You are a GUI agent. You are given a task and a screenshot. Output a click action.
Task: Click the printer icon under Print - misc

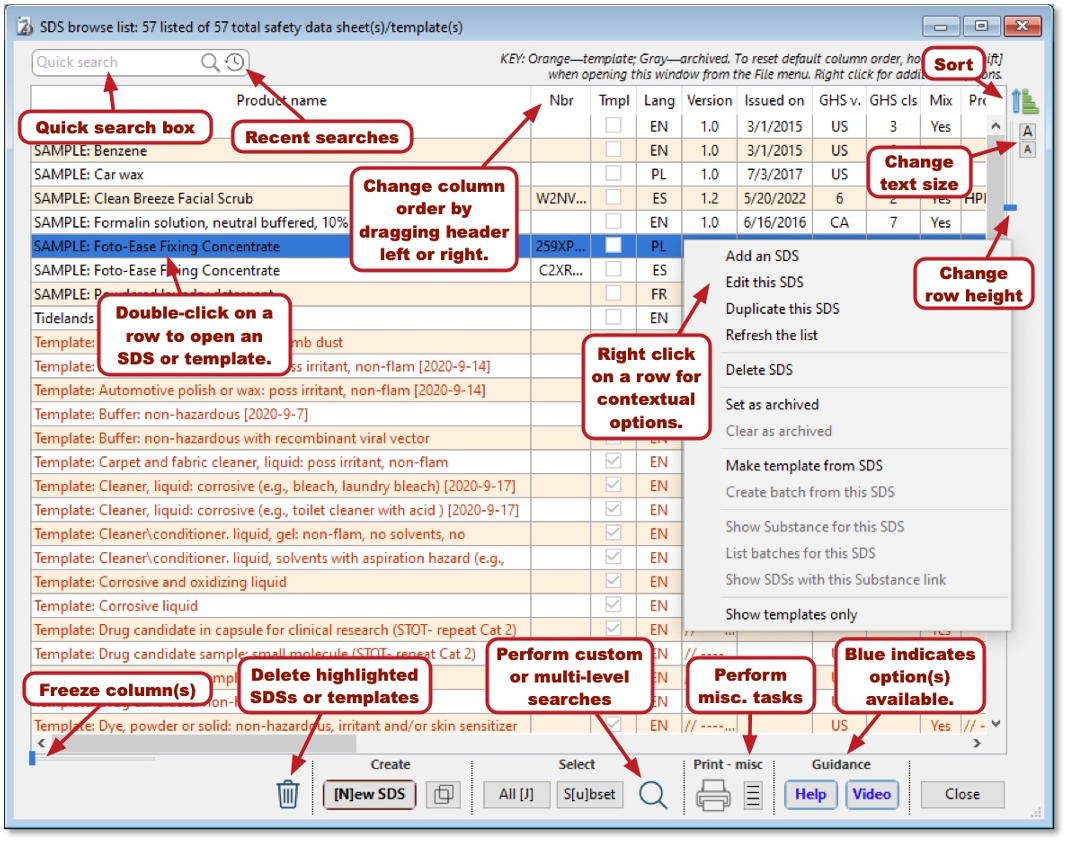coord(713,794)
